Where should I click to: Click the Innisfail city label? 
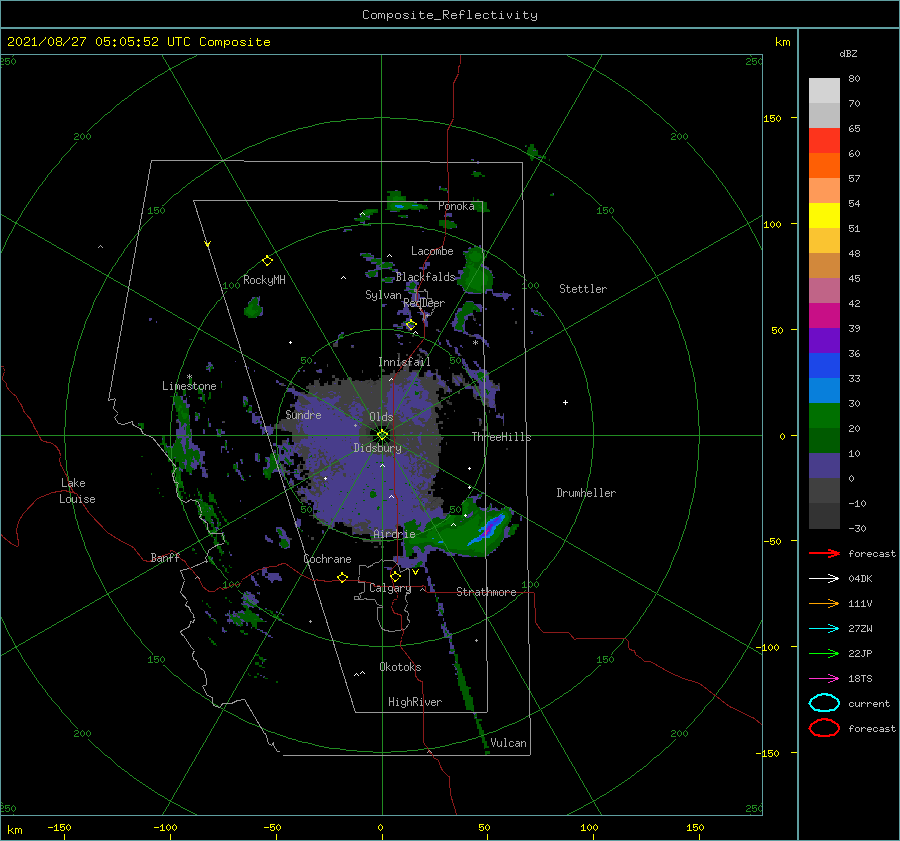click(404, 362)
